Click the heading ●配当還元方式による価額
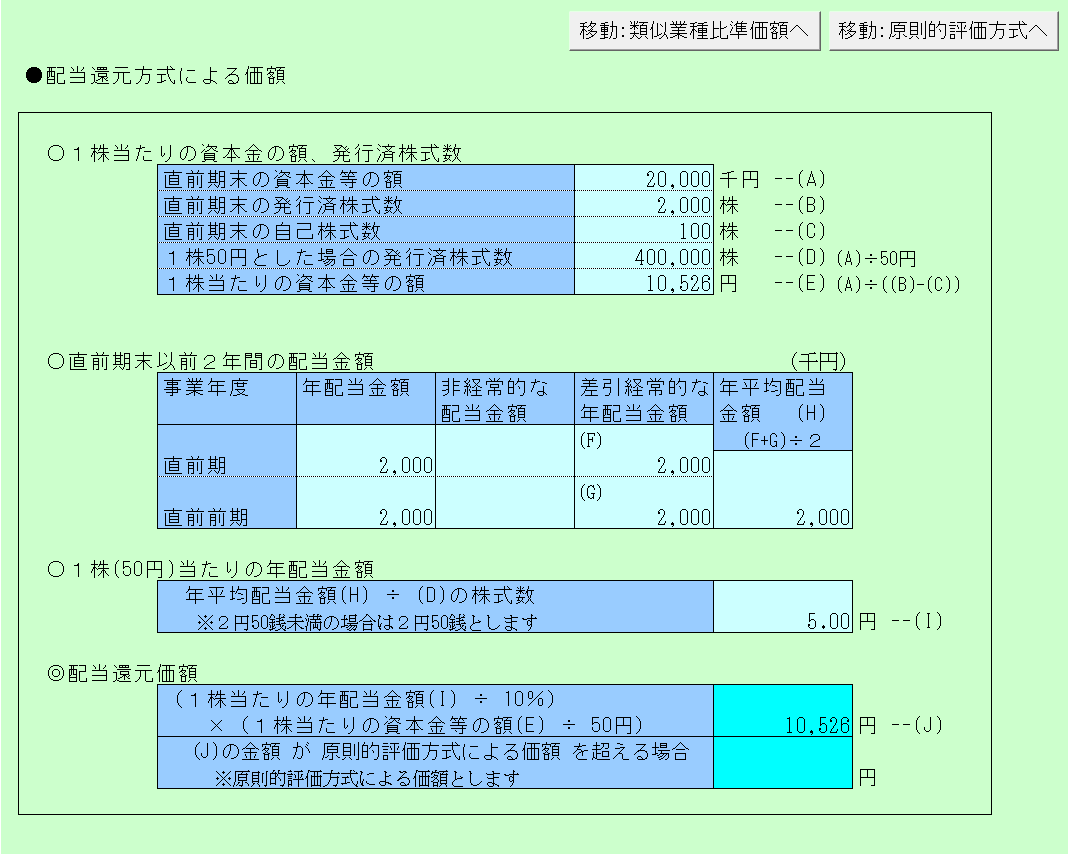The width and height of the screenshot is (1068, 854). (156, 75)
